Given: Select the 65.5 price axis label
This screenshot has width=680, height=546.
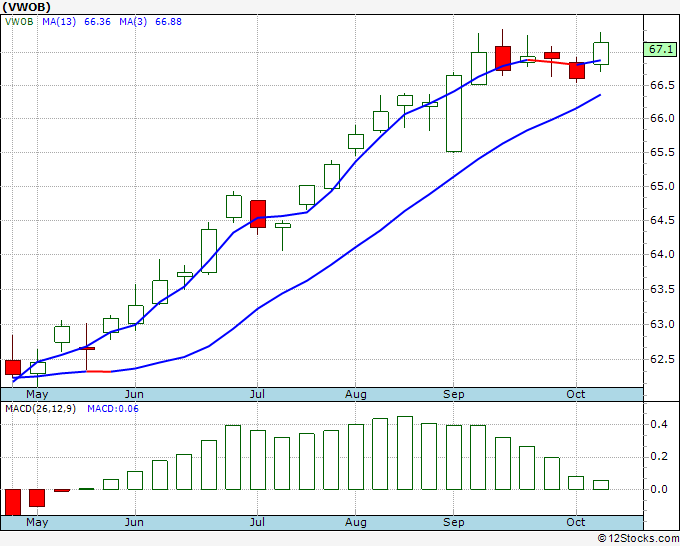Looking at the screenshot, I should coord(662,152).
